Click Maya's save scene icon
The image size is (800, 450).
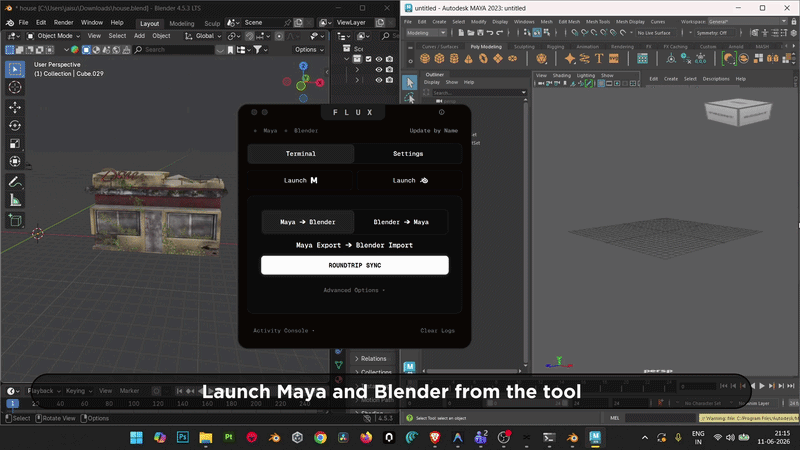point(480,33)
